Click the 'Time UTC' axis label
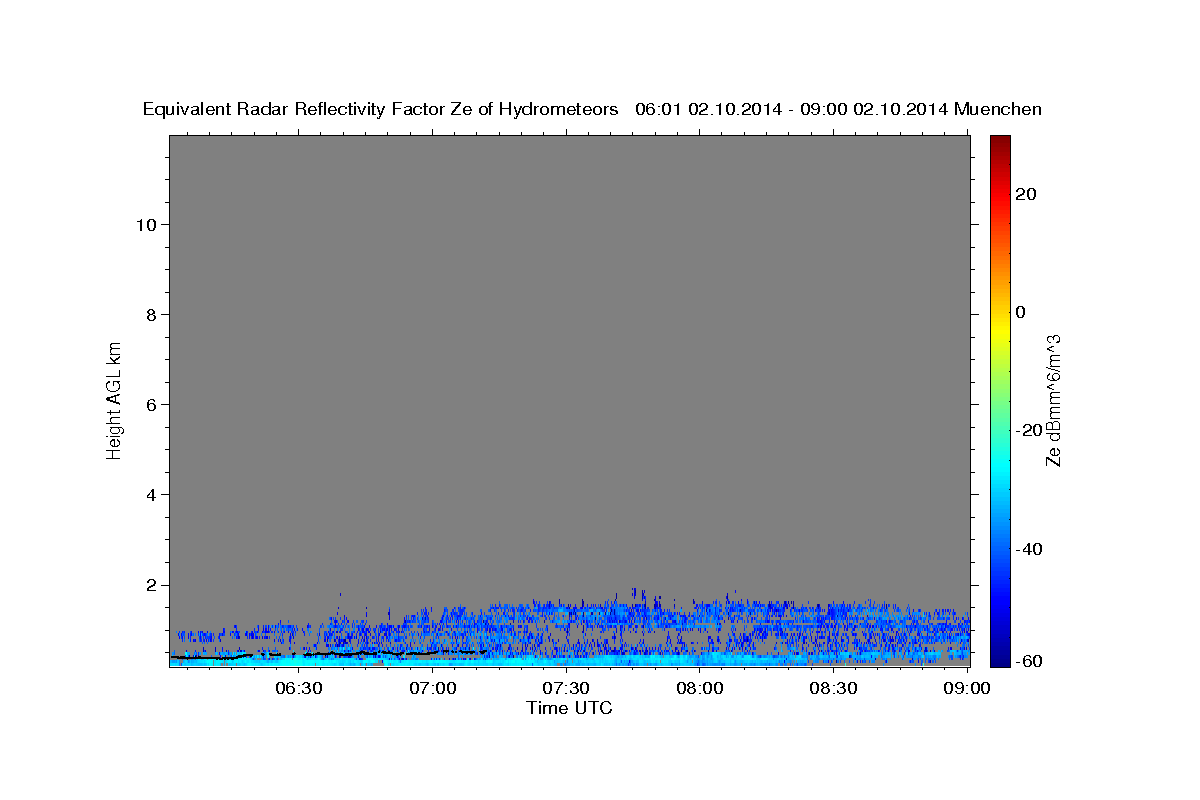The image size is (1200, 800). [x=569, y=708]
